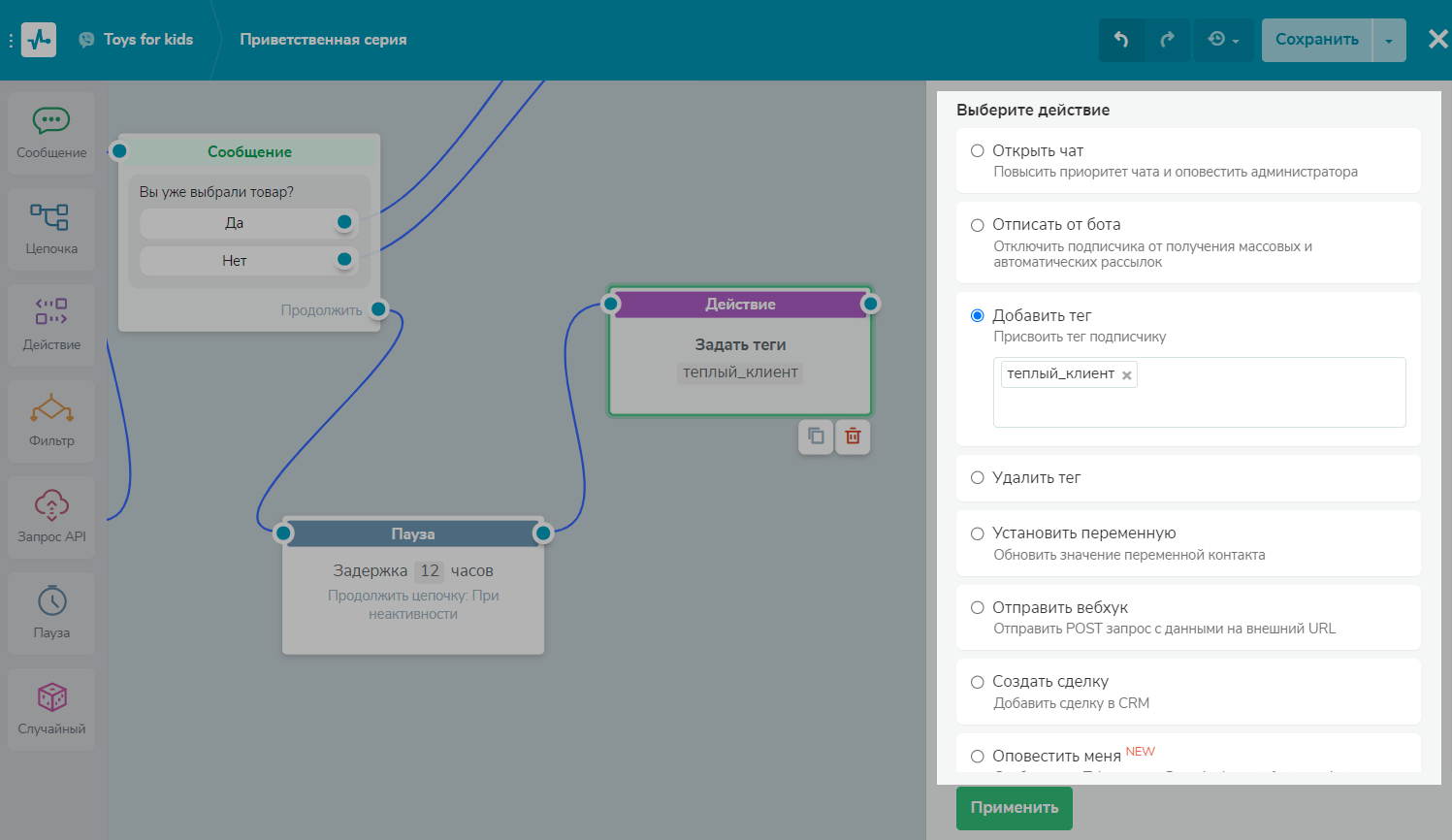Open the Toys for kids breadcrumb
This screenshot has width=1452, height=840.
pyautogui.click(x=147, y=40)
